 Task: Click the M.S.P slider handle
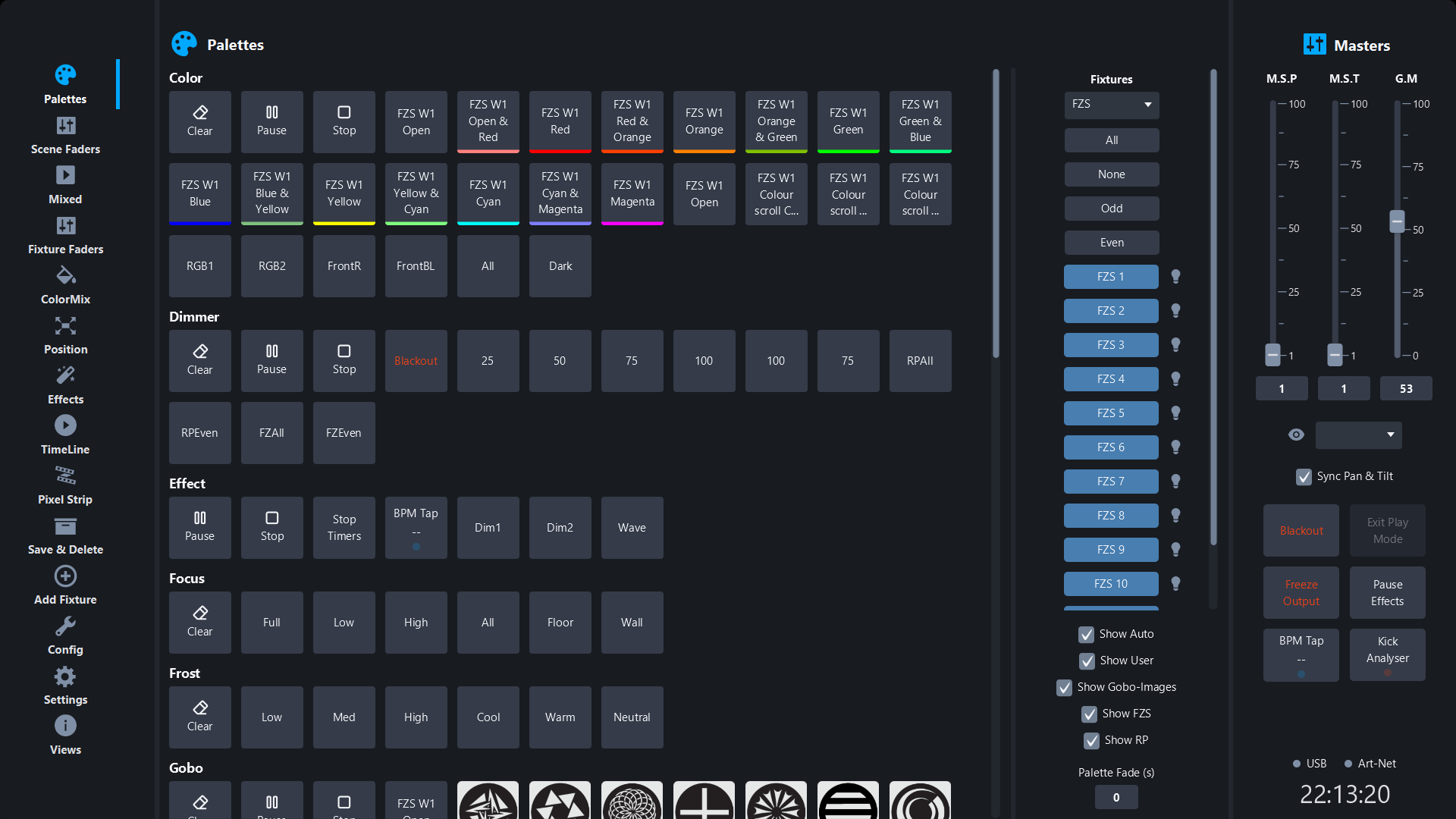click(x=1272, y=354)
